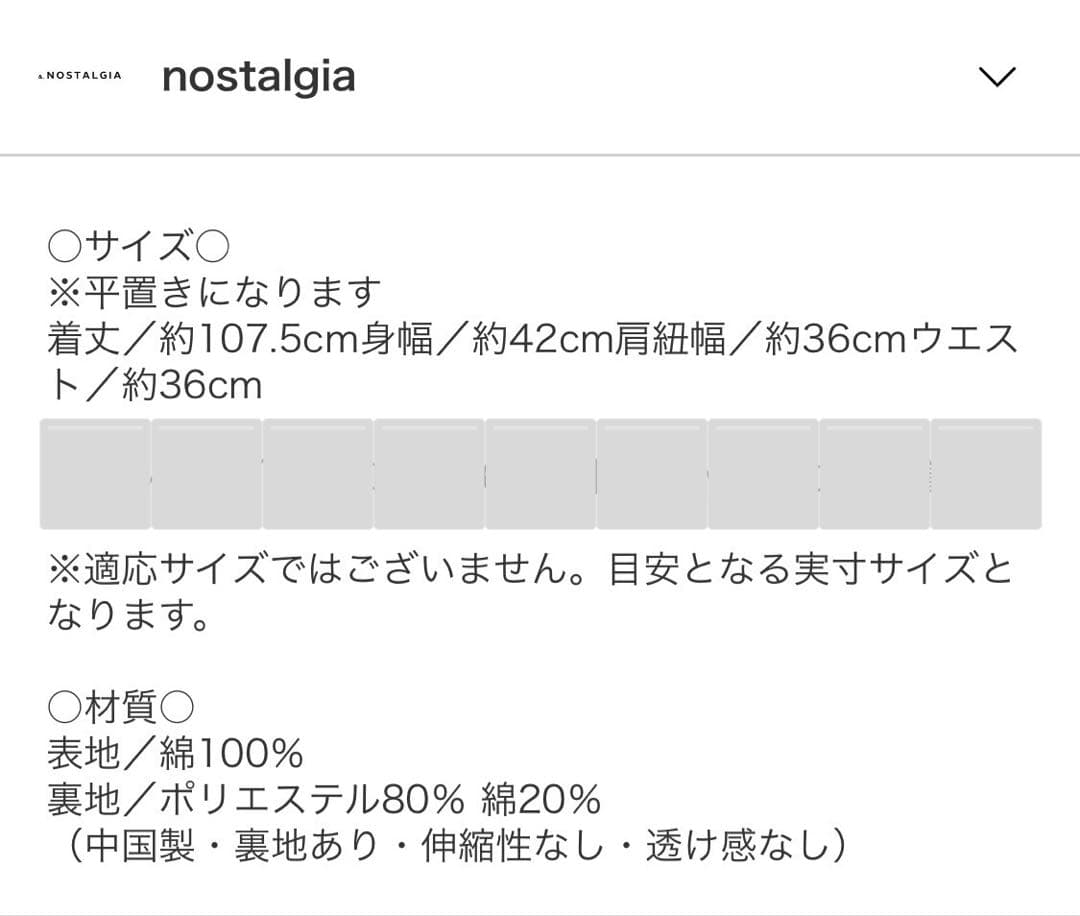The height and width of the screenshot is (916, 1080).
Task: Click the &NOSTALGIA brand logo
Action: coord(79,76)
